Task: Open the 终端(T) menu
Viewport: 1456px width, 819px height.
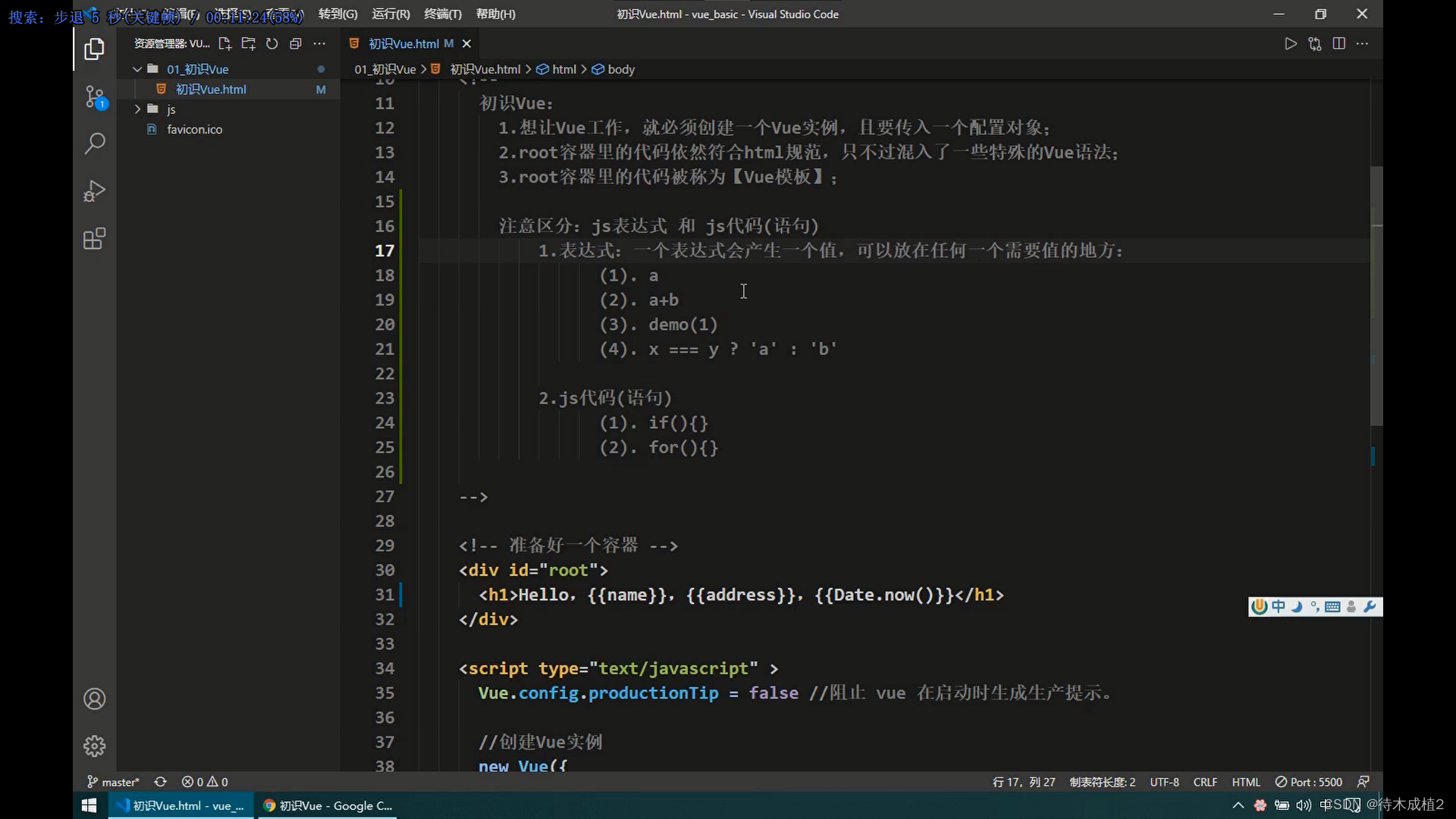Action: [443, 14]
